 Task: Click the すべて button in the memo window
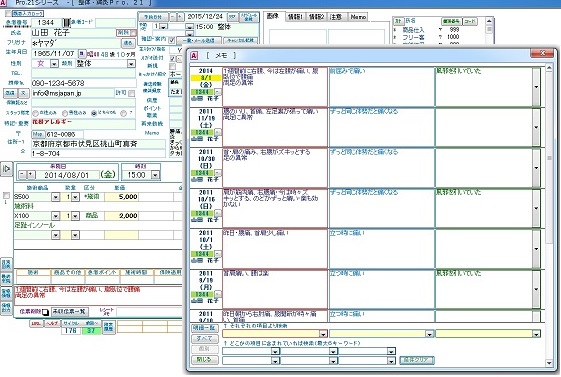204,338
